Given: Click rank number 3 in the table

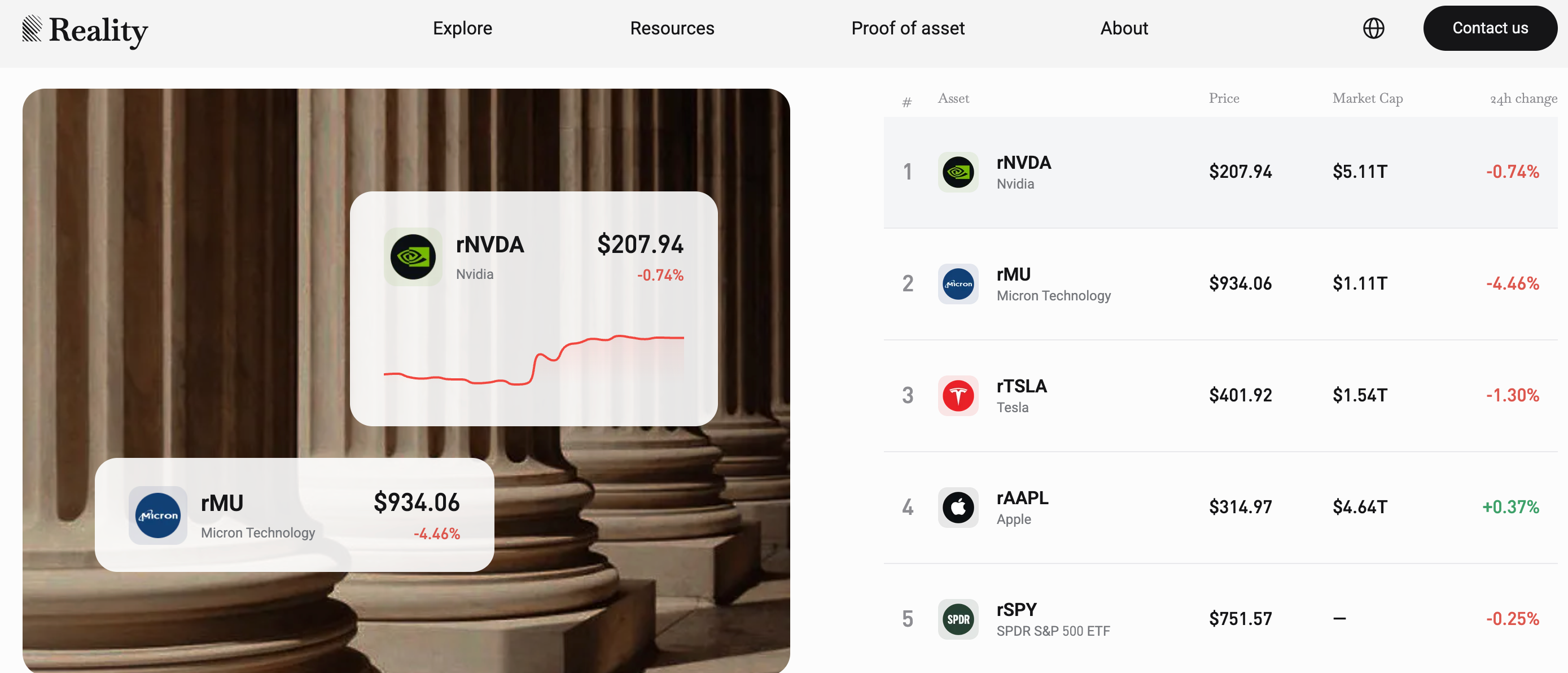Looking at the screenshot, I should coord(908,395).
